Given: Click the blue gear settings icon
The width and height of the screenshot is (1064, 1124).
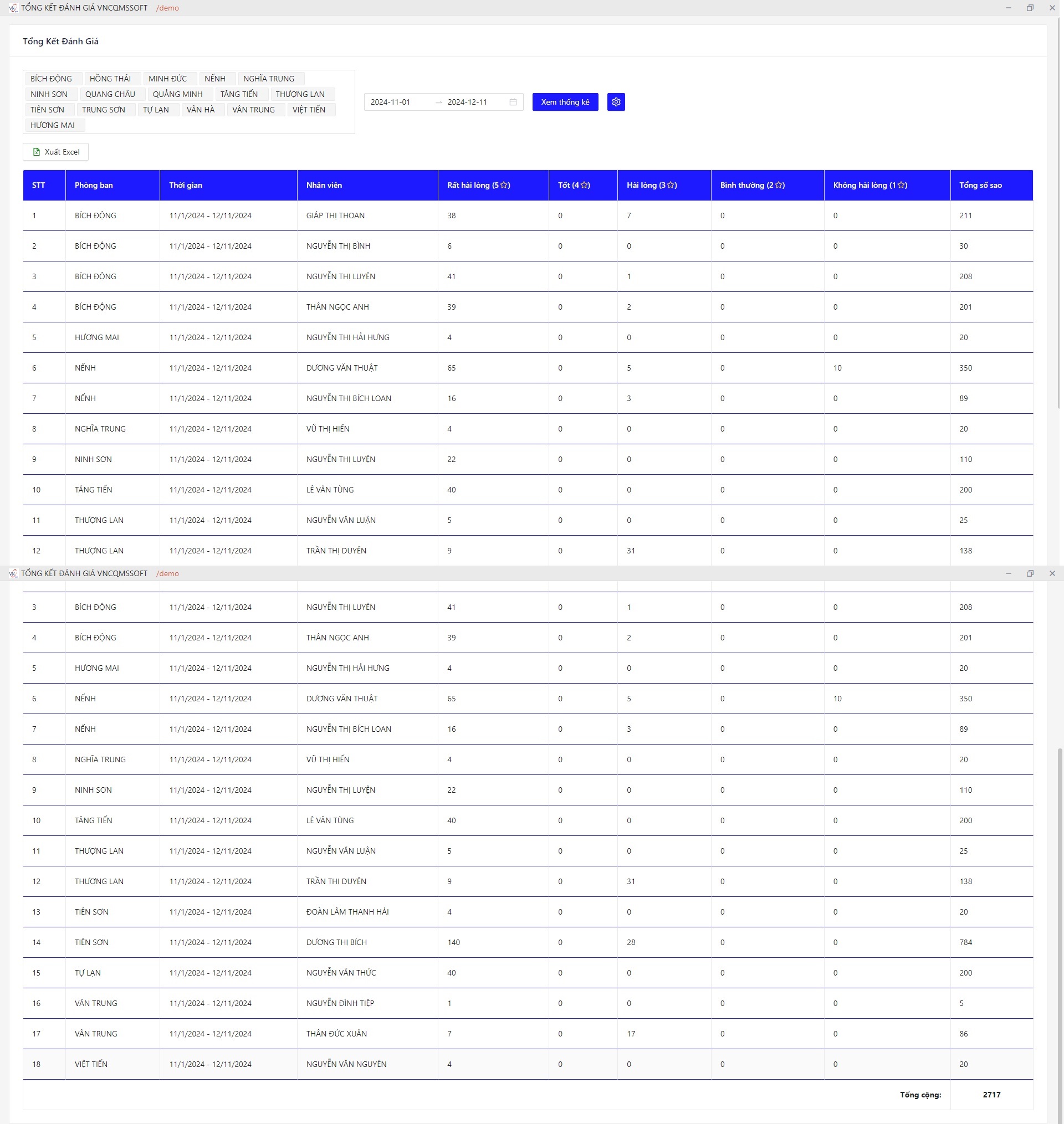Looking at the screenshot, I should click(x=616, y=102).
